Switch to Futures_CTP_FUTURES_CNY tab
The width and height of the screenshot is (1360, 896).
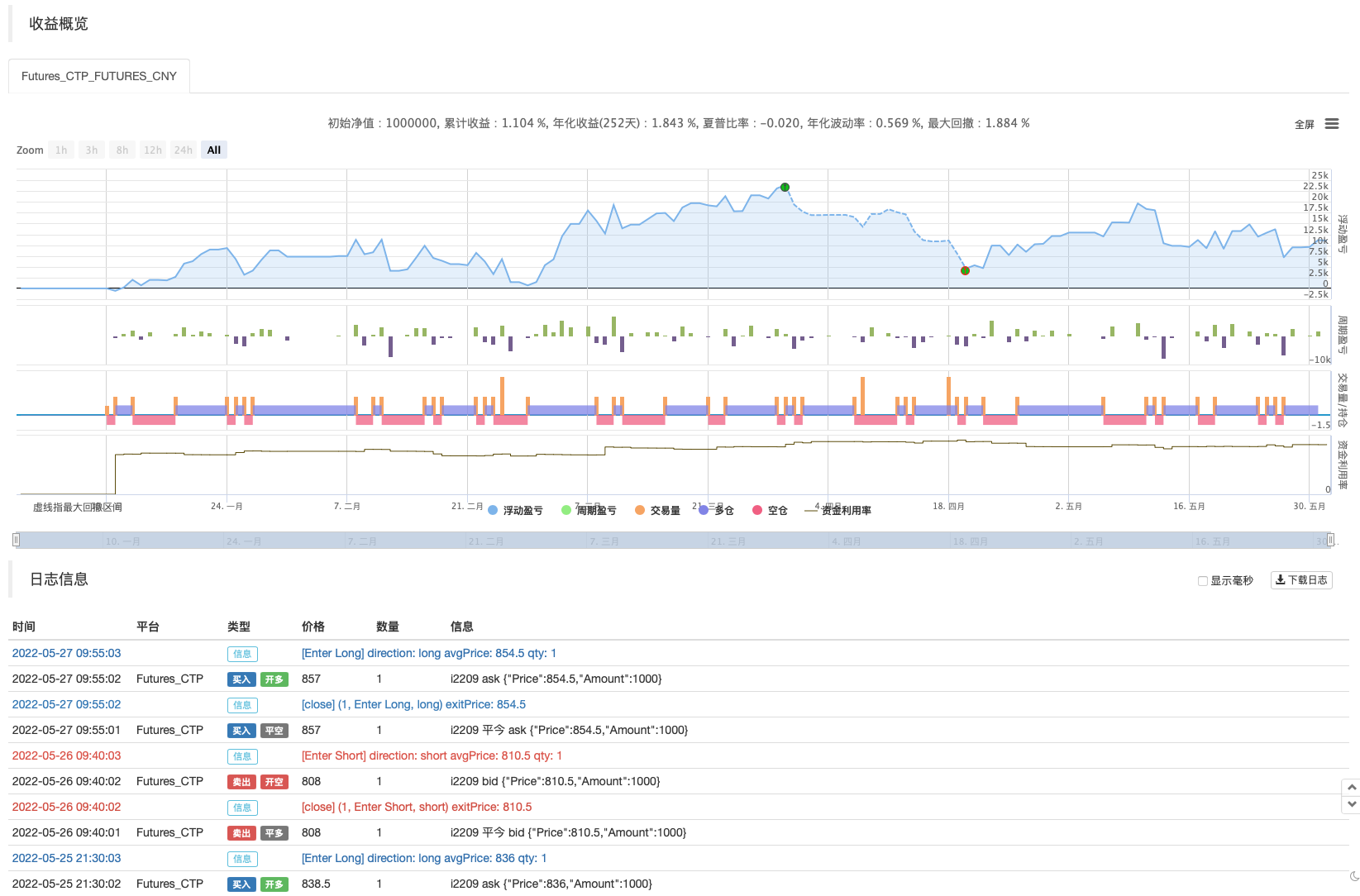pos(99,76)
